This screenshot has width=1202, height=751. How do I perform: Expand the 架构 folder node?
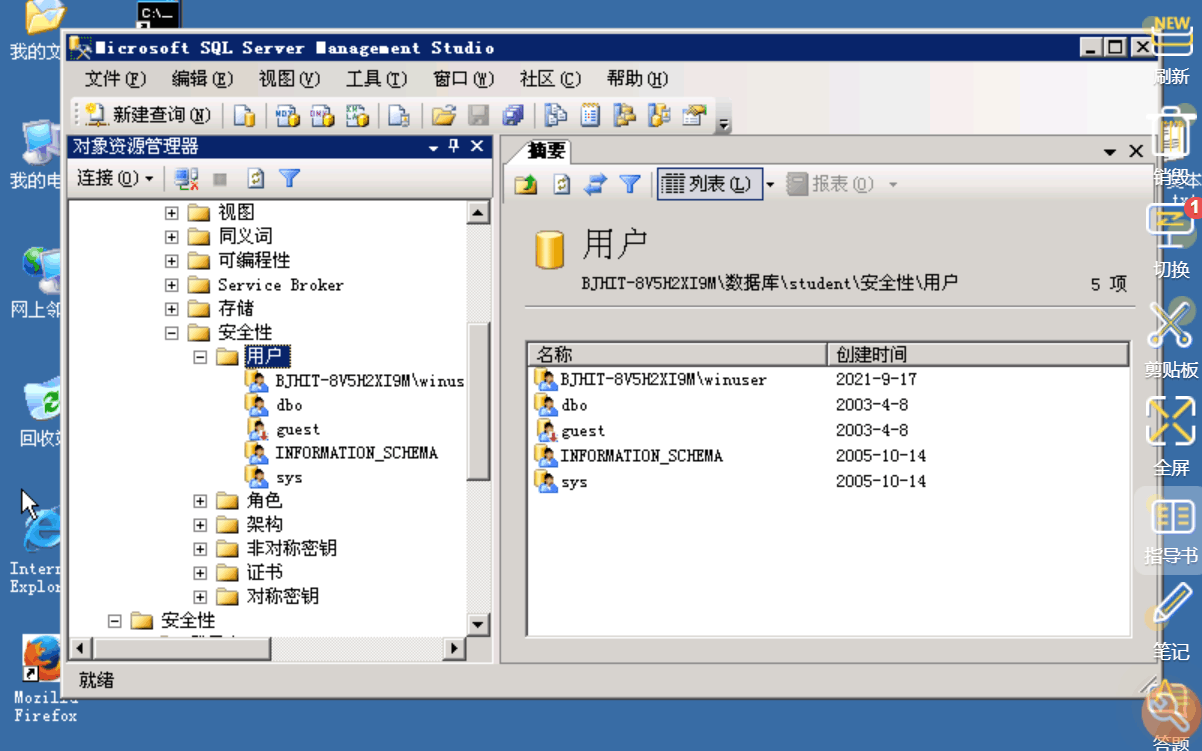(x=200, y=525)
